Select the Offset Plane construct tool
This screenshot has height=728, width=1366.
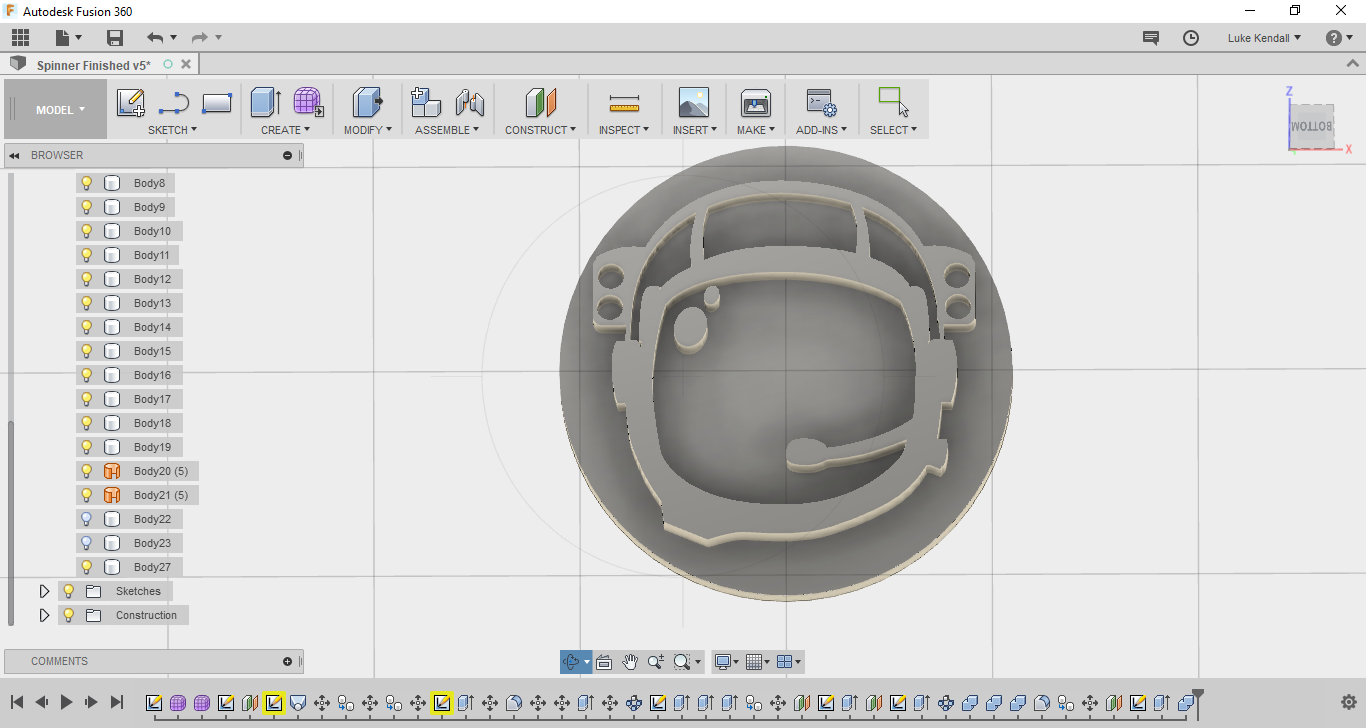[x=541, y=102]
